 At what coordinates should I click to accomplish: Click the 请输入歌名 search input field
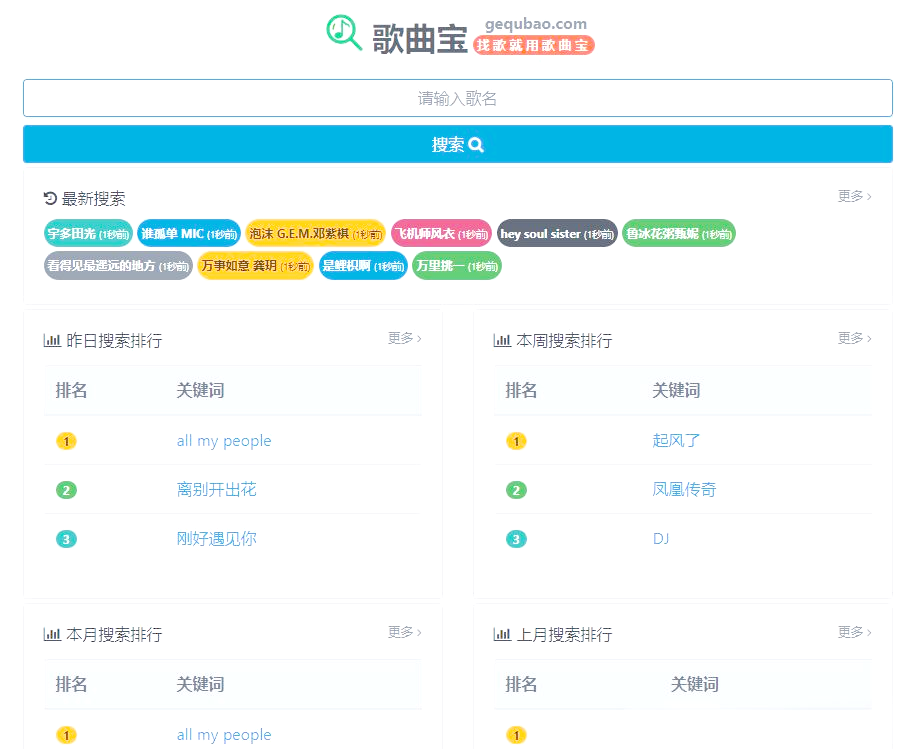[x=458, y=97]
